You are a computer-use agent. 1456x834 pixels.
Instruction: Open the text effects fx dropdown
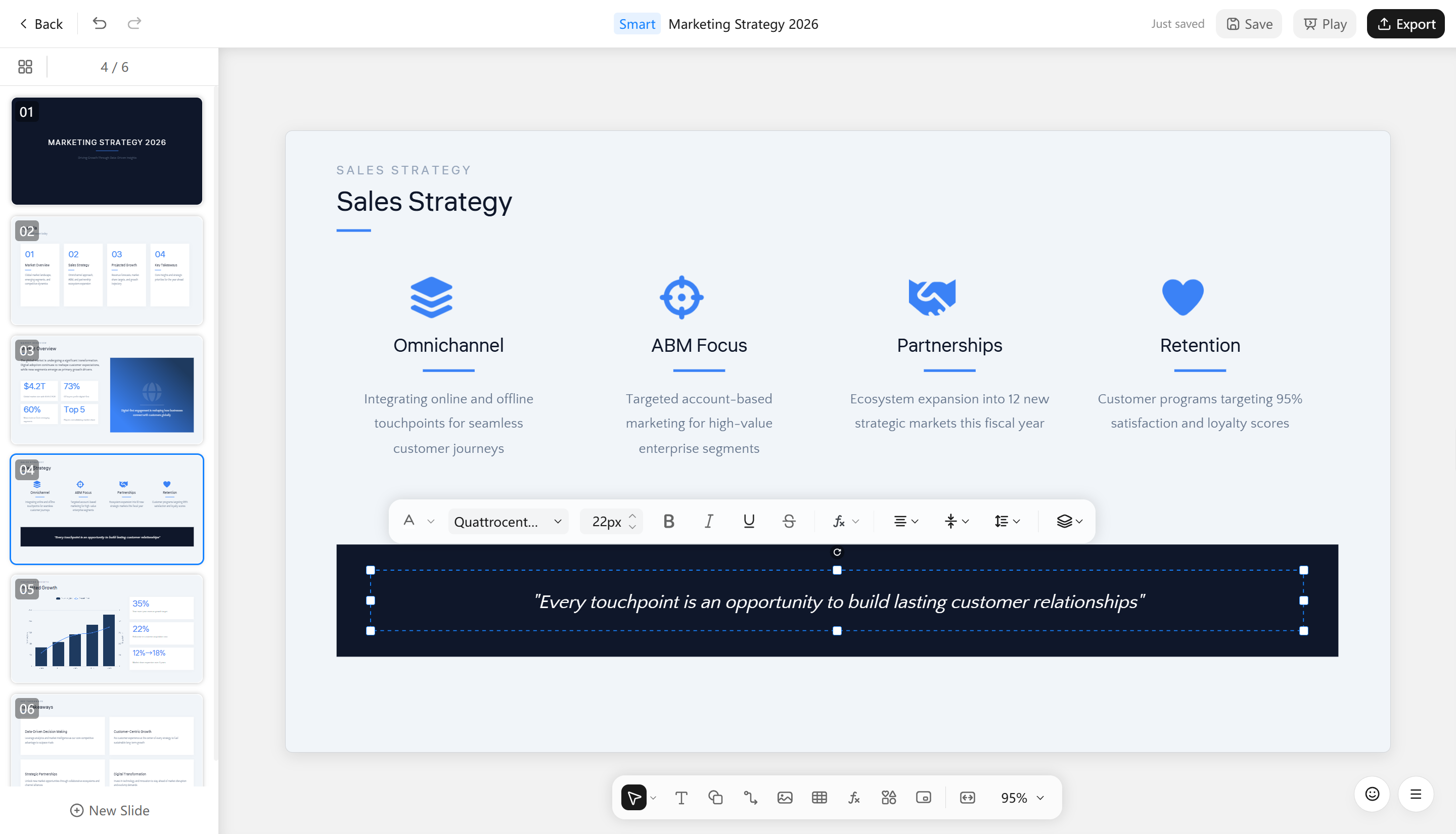[x=846, y=521]
